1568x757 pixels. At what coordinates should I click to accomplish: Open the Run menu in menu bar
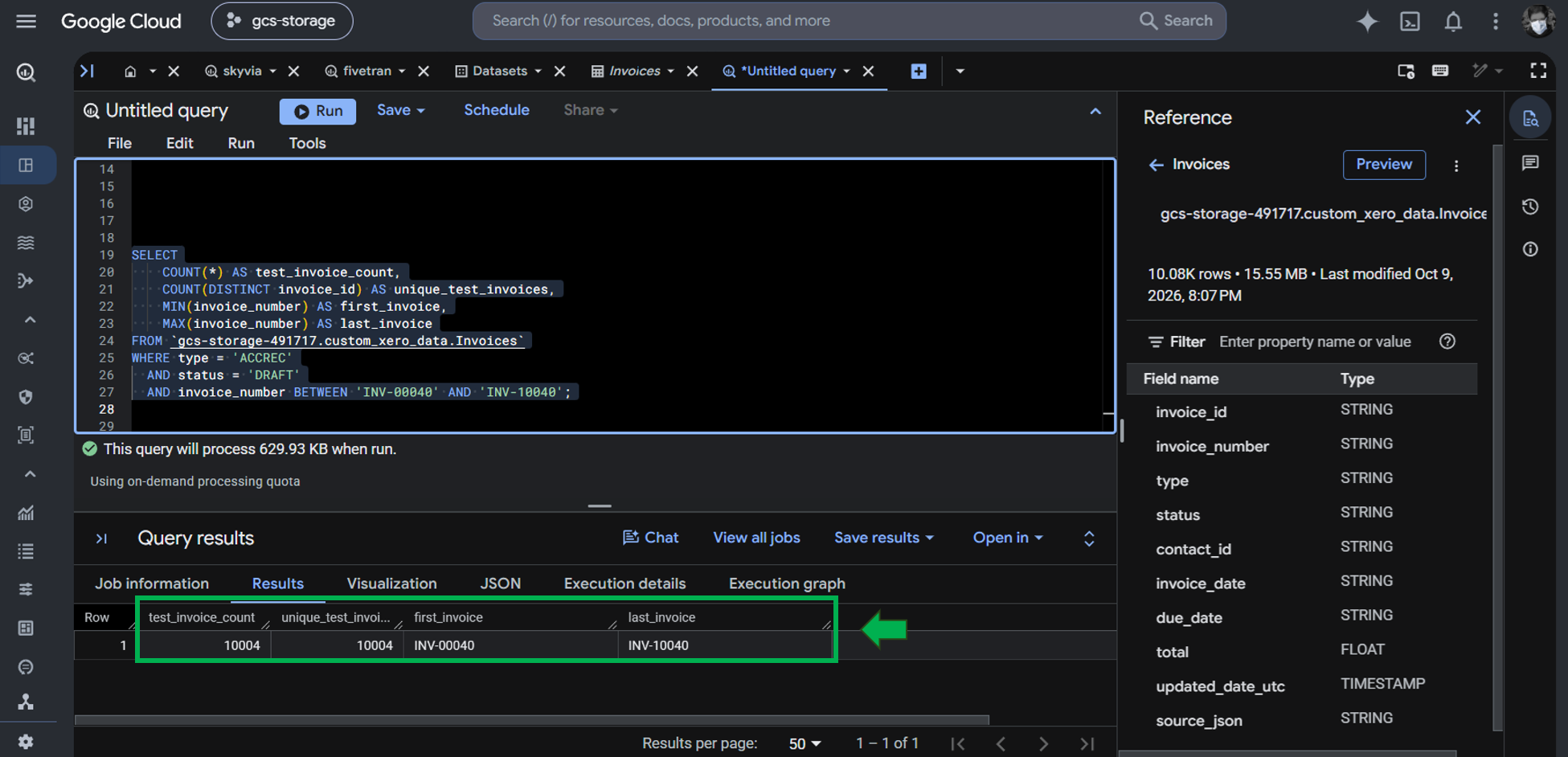241,143
